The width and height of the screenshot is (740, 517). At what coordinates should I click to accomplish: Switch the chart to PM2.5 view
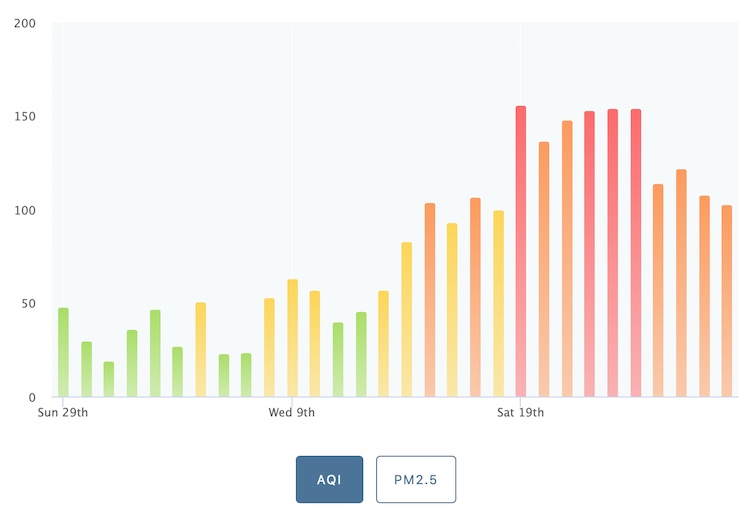point(415,479)
